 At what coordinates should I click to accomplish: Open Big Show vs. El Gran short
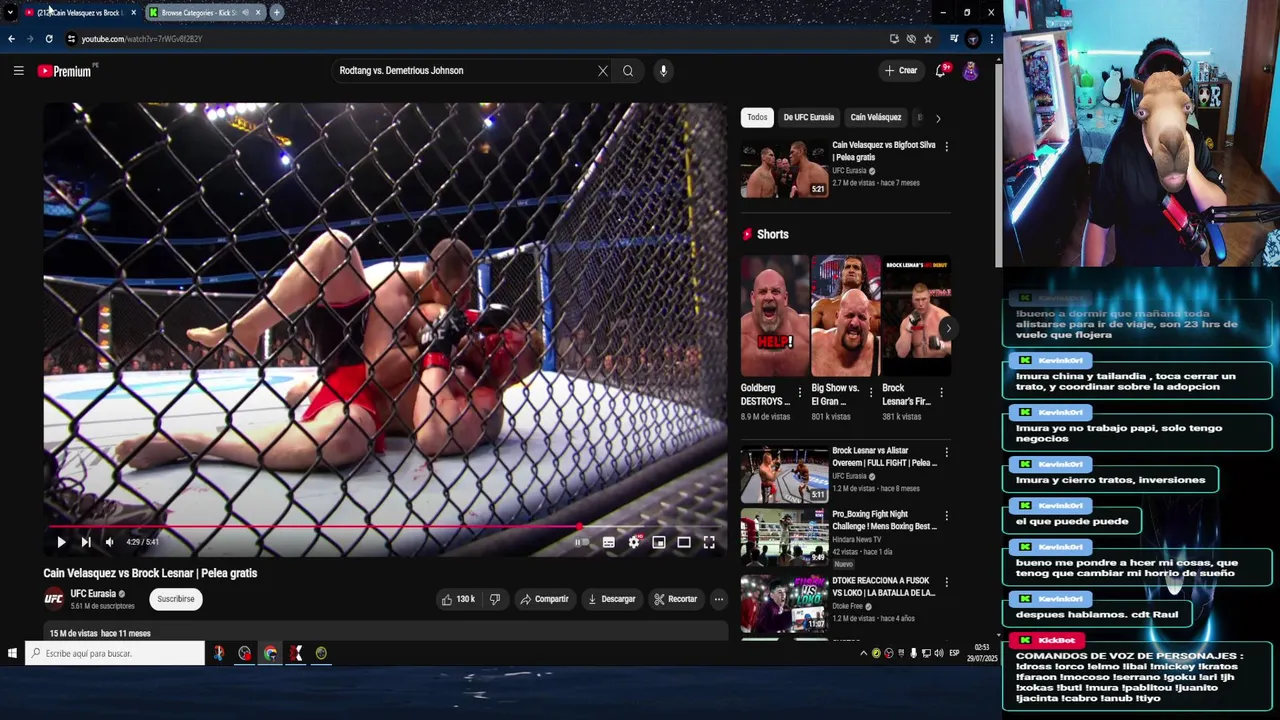pyautogui.click(x=845, y=315)
